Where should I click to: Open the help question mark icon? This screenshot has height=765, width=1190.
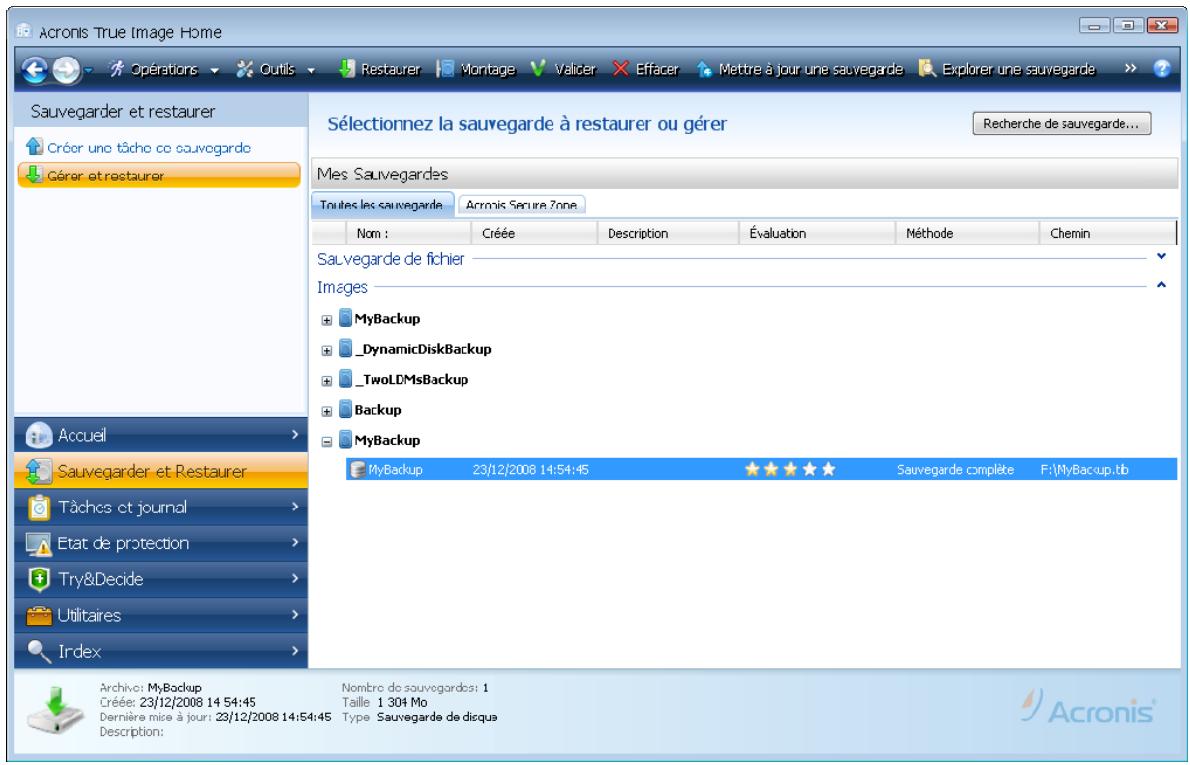[1162, 68]
